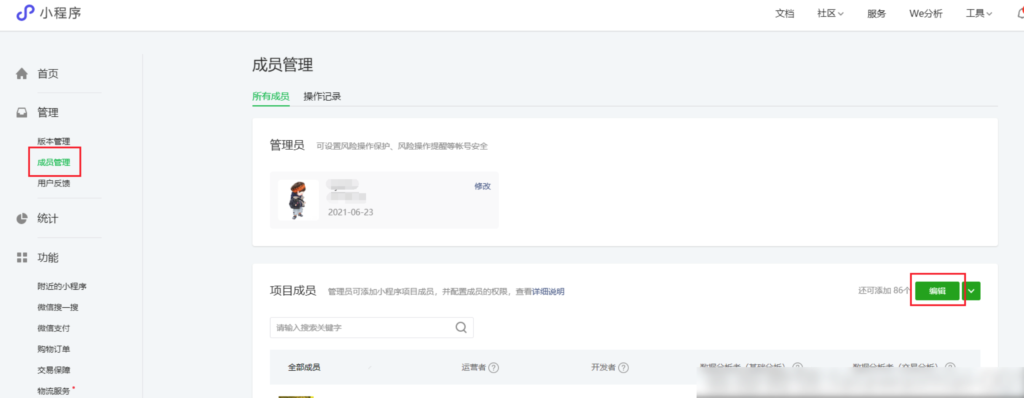The height and width of the screenshot is (398, 1024).
Task: Open 成员管理 in the sidebar
Action: coord(54,162)
